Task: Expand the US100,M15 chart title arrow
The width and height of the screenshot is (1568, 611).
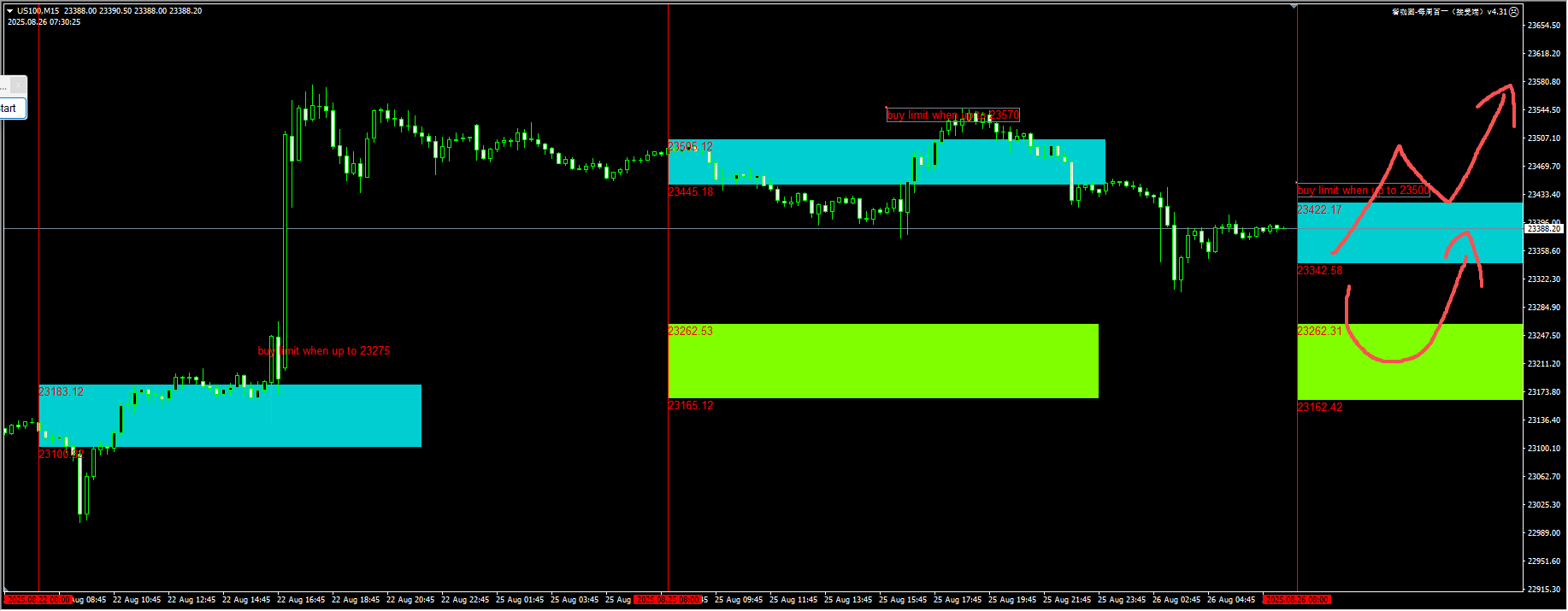Action: (x=10, y=11)
